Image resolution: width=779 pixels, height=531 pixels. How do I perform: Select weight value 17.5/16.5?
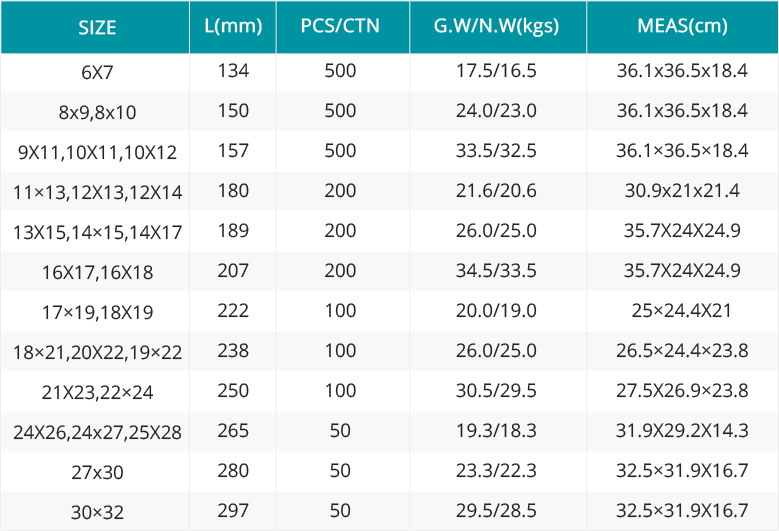click(496, 71)
